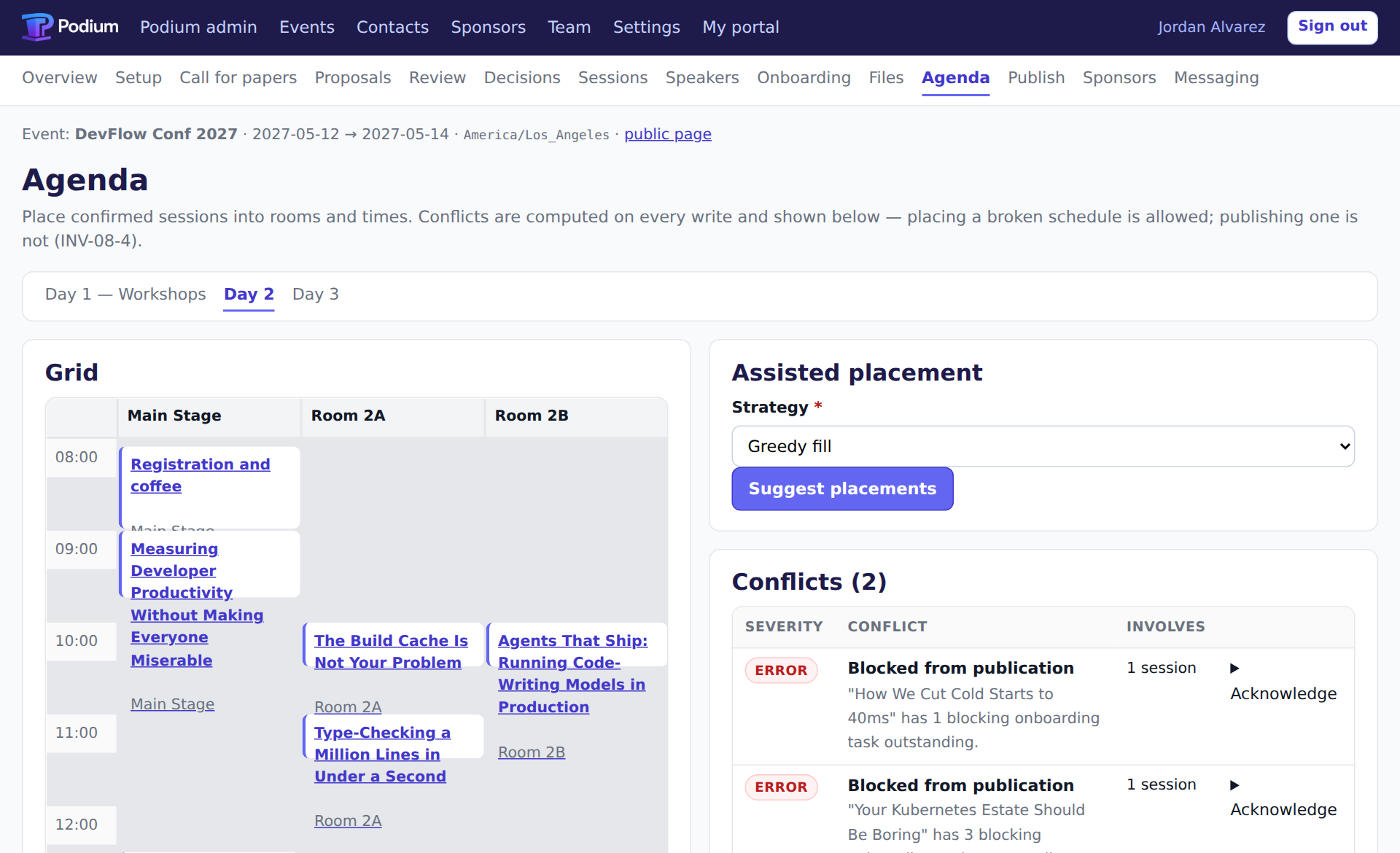Screen dimensions: 1400x853
Task: Open the Onboarding tab
Action: (x=804, y=77)
